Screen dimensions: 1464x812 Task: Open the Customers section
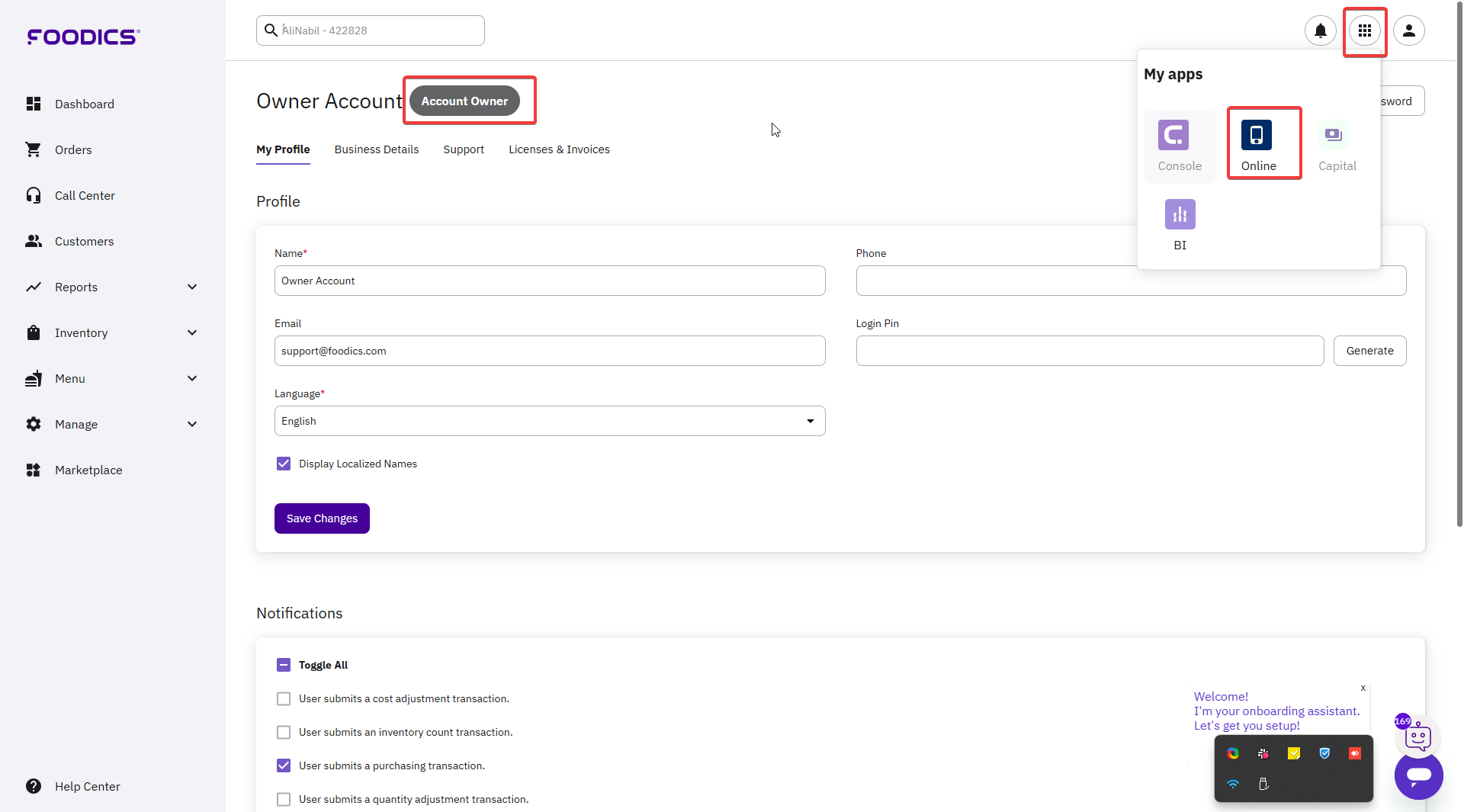tap(83, 241)
